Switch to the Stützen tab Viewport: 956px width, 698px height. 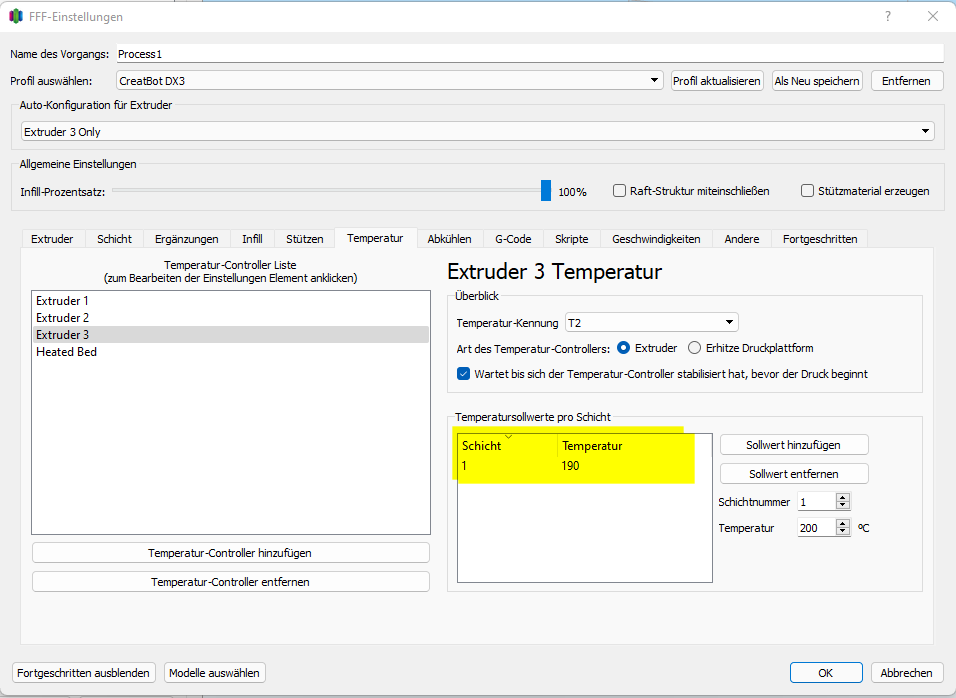coord(305,239)
